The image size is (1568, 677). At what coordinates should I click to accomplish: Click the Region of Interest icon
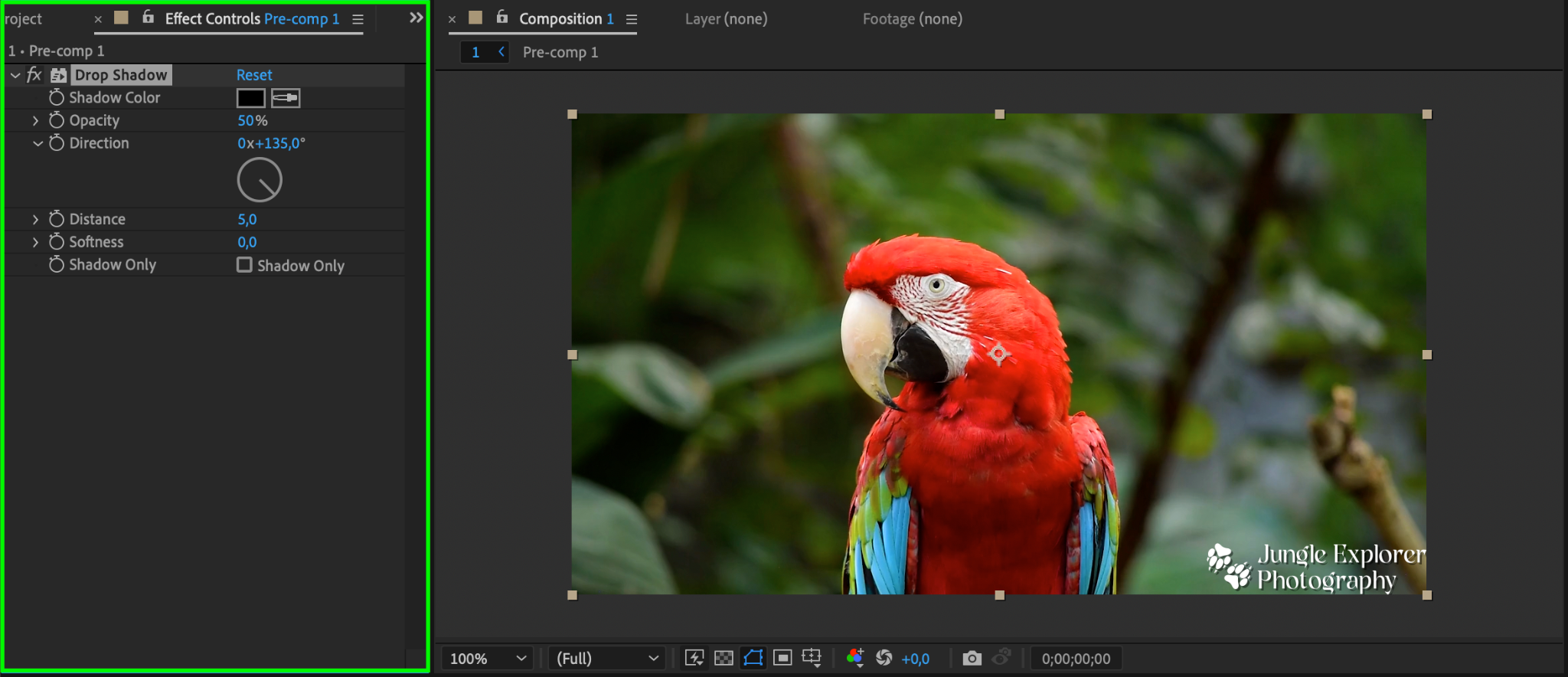782,658
